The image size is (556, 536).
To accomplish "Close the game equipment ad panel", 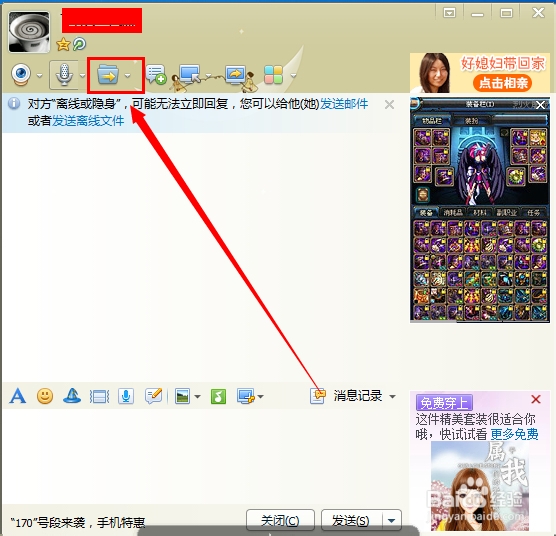I will click(541, 105).
